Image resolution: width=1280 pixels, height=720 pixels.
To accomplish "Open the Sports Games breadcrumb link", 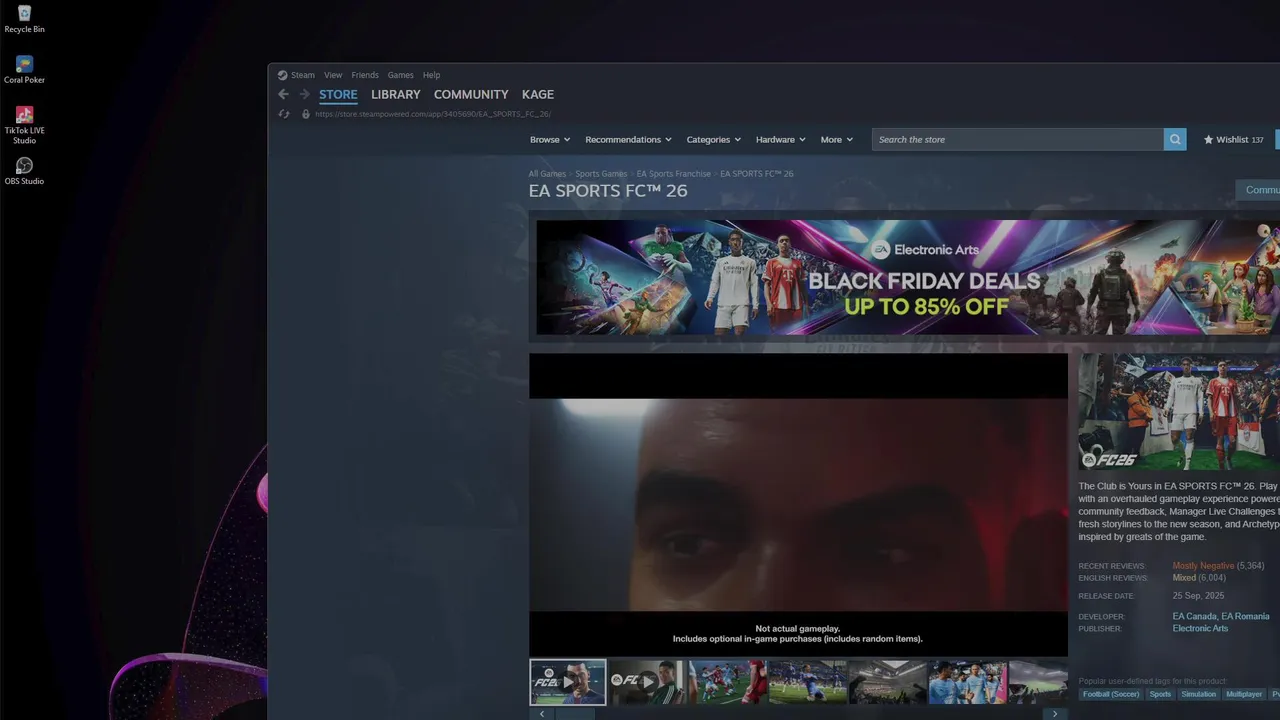I will click(601, 174).
